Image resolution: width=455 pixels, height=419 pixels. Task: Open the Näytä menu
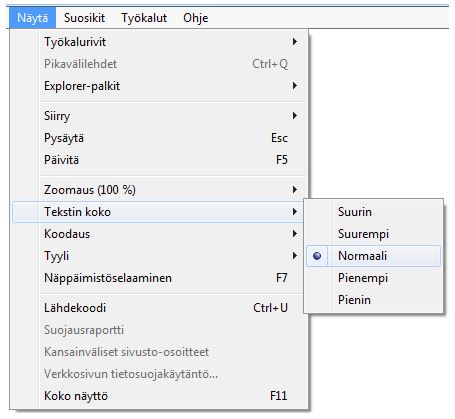coord(32,18)
